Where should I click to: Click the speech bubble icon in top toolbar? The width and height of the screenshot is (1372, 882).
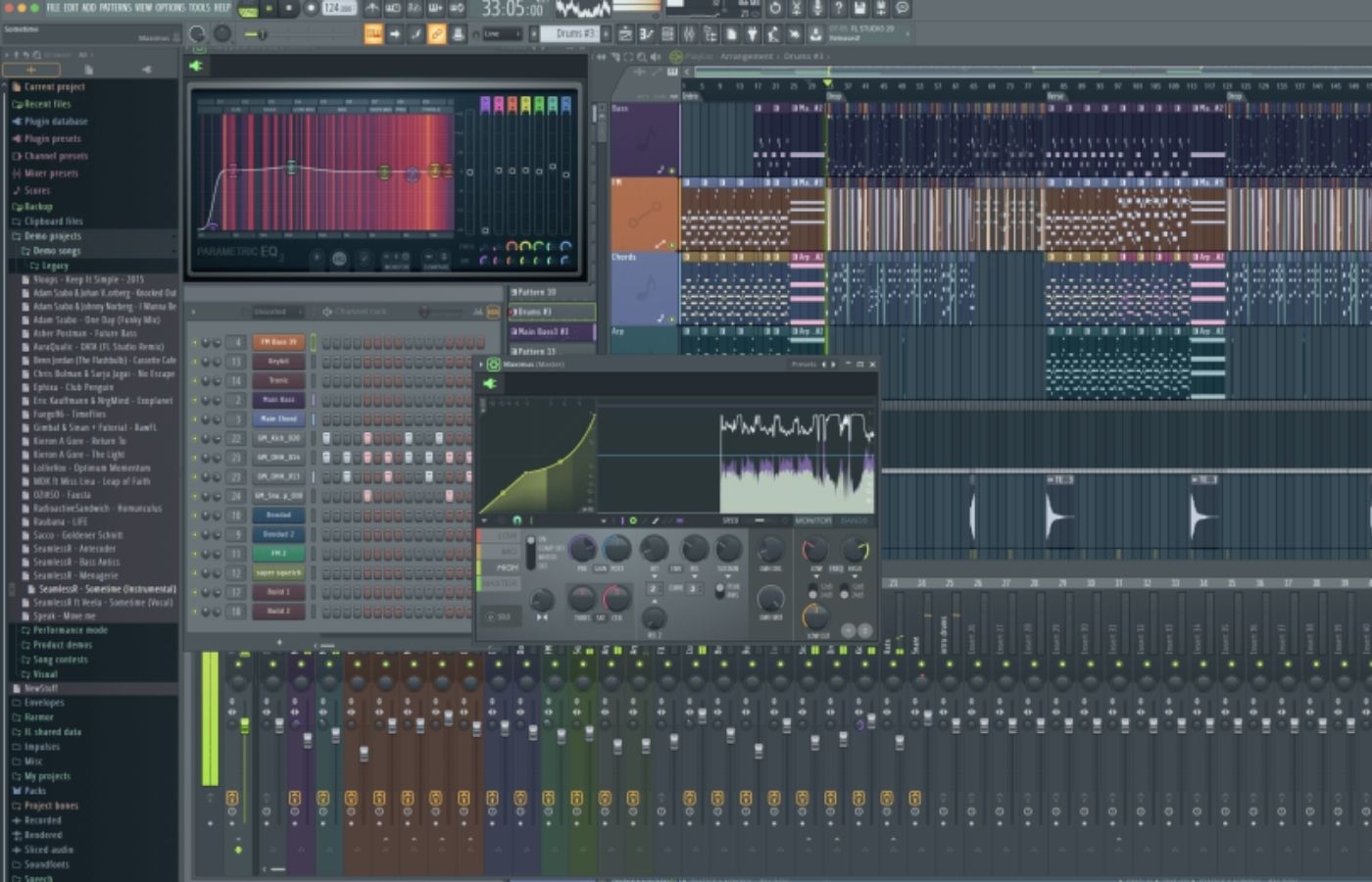[903, 9]
